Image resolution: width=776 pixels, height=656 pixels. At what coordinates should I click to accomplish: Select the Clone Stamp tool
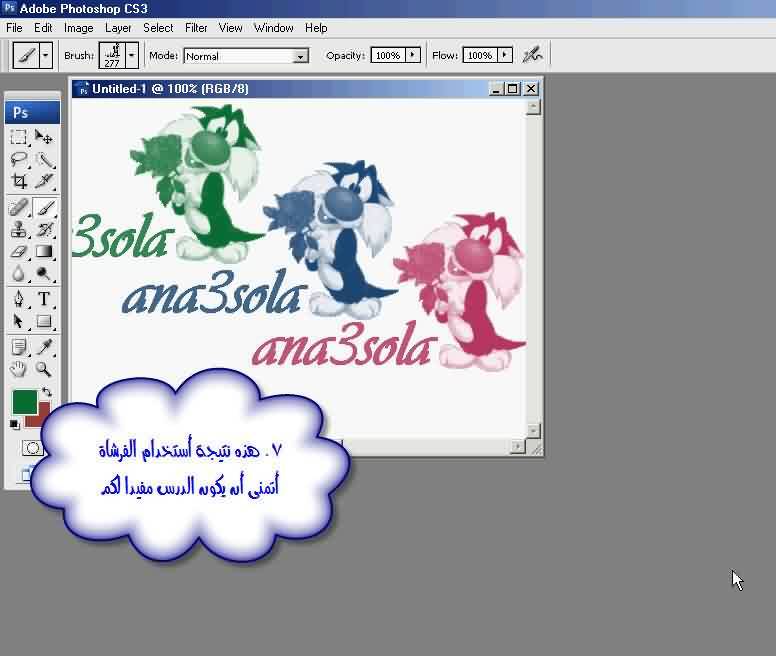click(19, 230)
